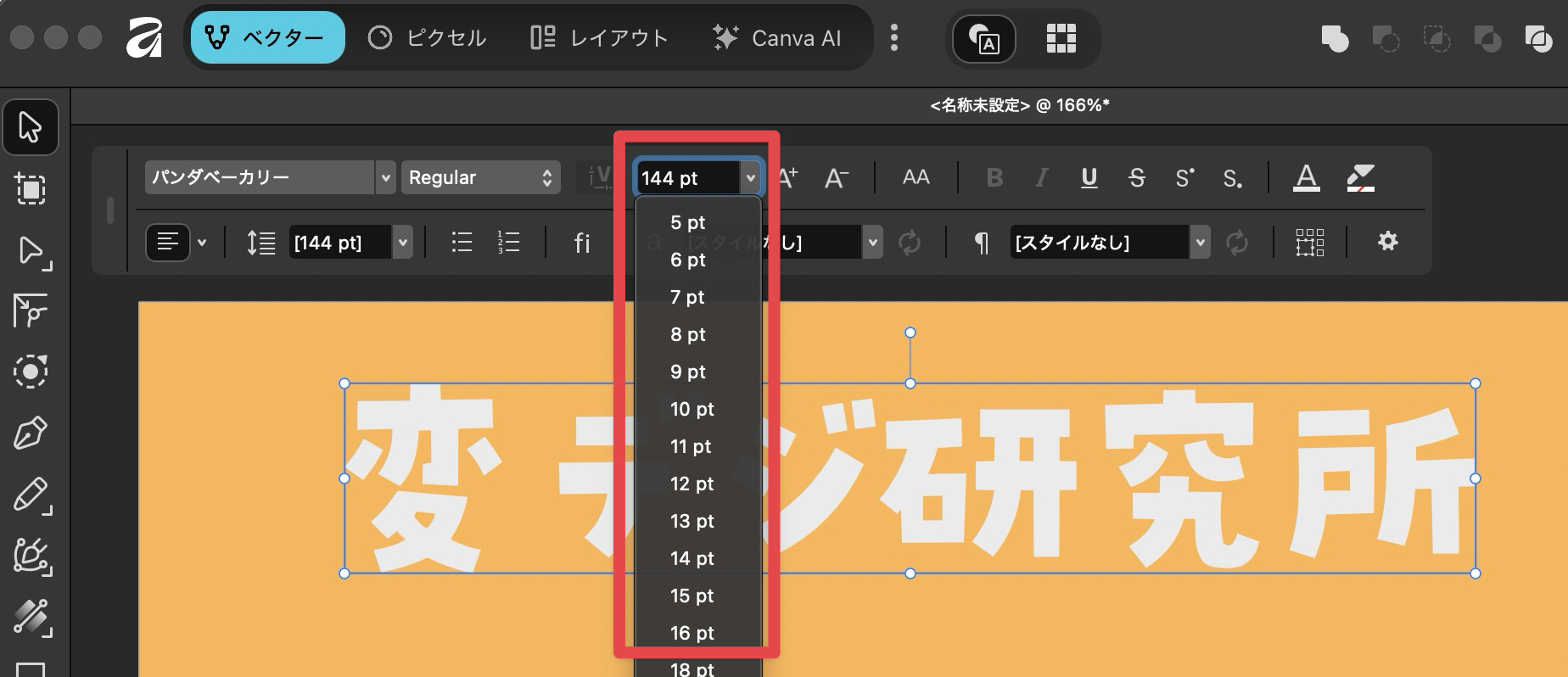Select the white 研究所 text on canvas
The width and height of the screenshot is (1568, 677).
(1179, 479)
